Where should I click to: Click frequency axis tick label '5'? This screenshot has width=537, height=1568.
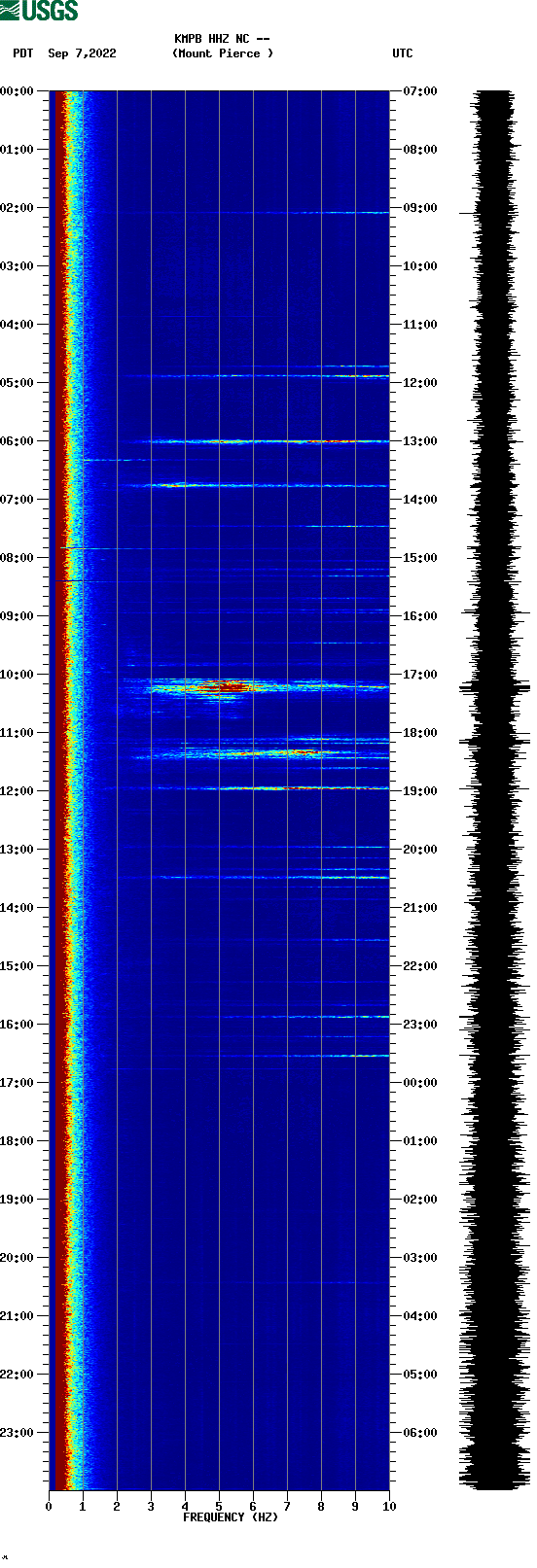coord(219,1507)
